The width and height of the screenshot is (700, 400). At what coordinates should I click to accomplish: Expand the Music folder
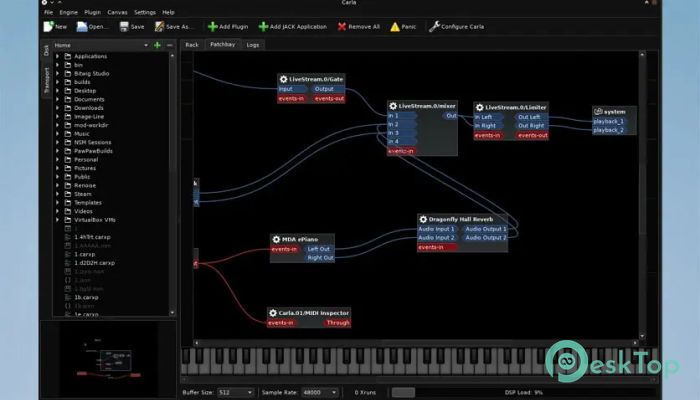click(x=58, y=134)
